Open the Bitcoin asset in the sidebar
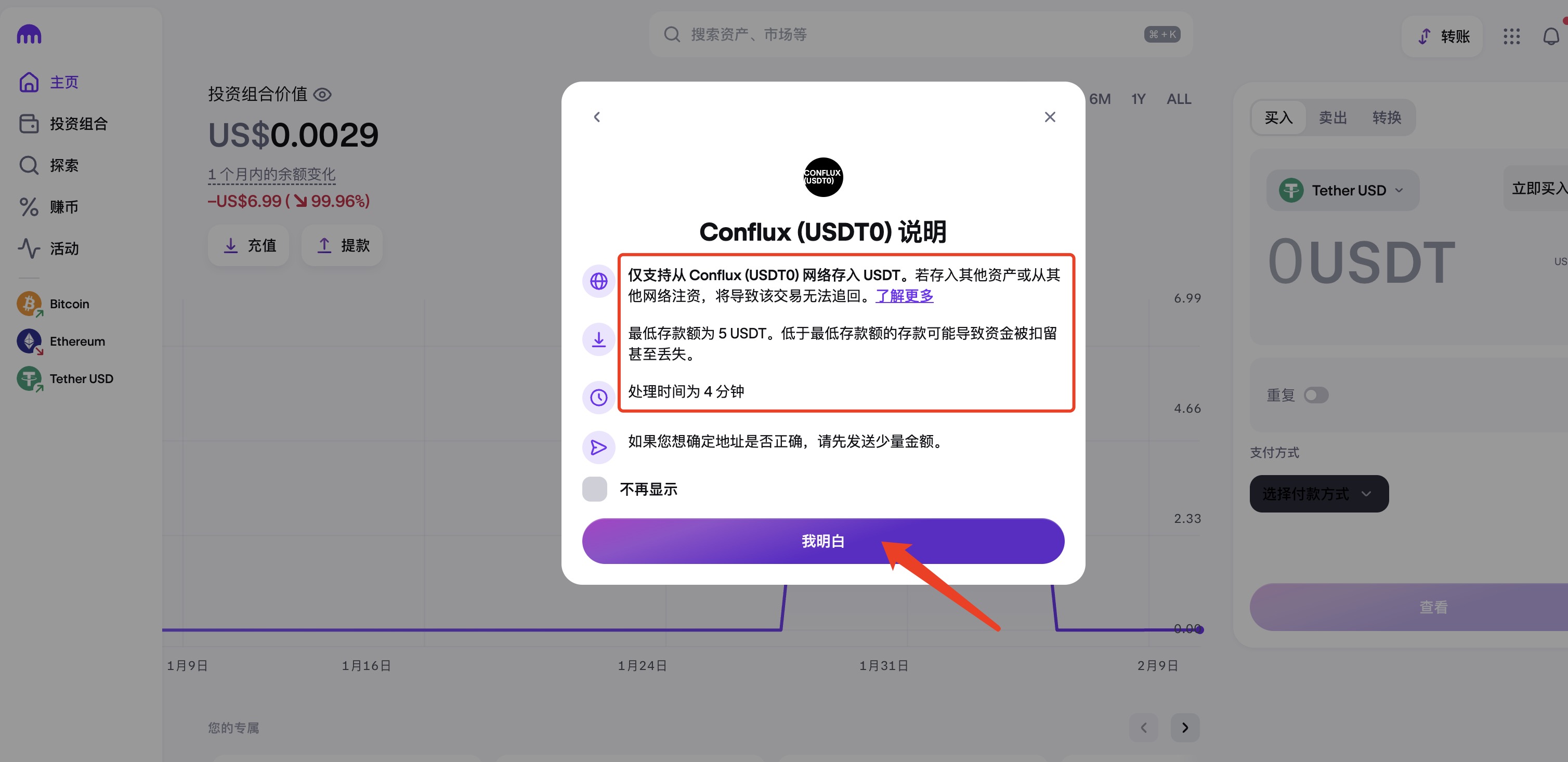This screenshot has width=1568, height=762. [69, 304]
